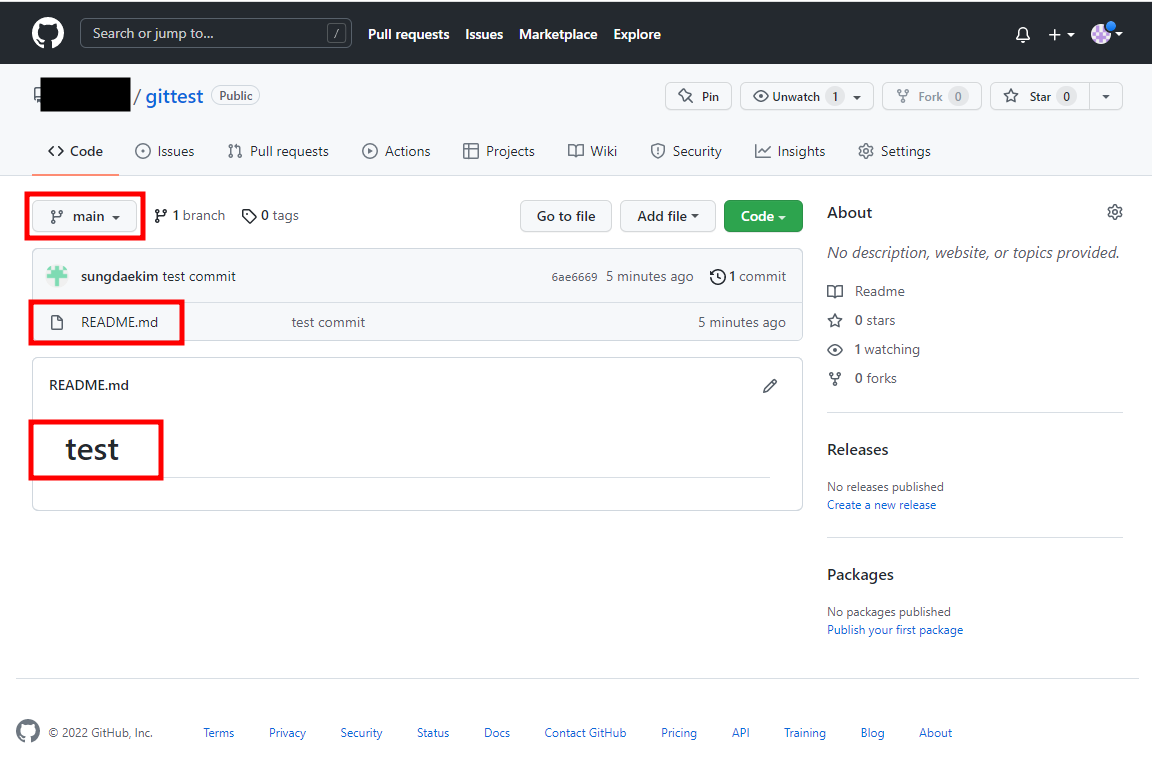Image resolution: width=1152 pixels, height=765 pixels.
Task: Switch to the Wiki tab
Action: click(592, 151)
